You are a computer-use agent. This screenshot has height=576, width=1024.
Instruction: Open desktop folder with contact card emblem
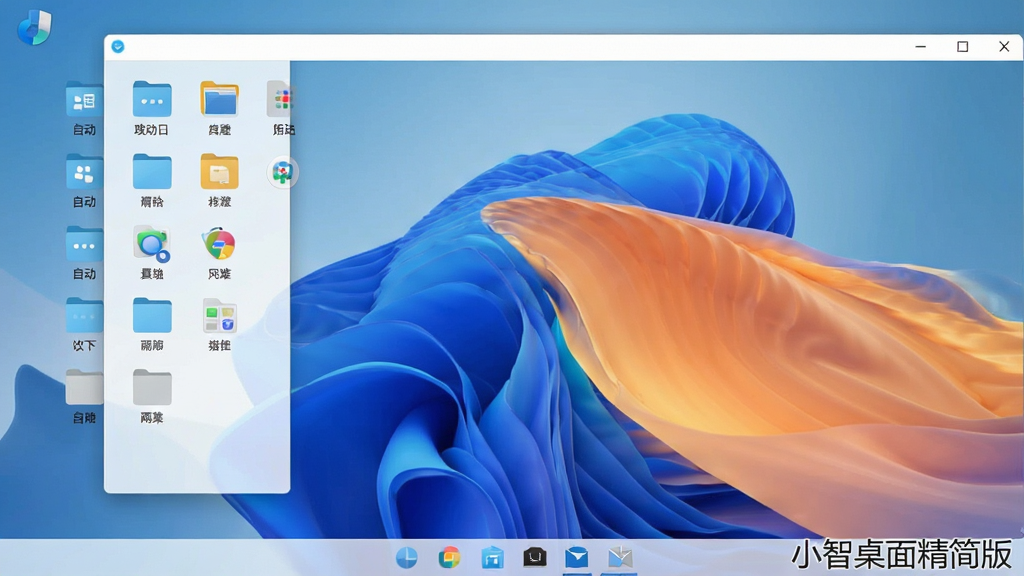[x=84, y=99]
